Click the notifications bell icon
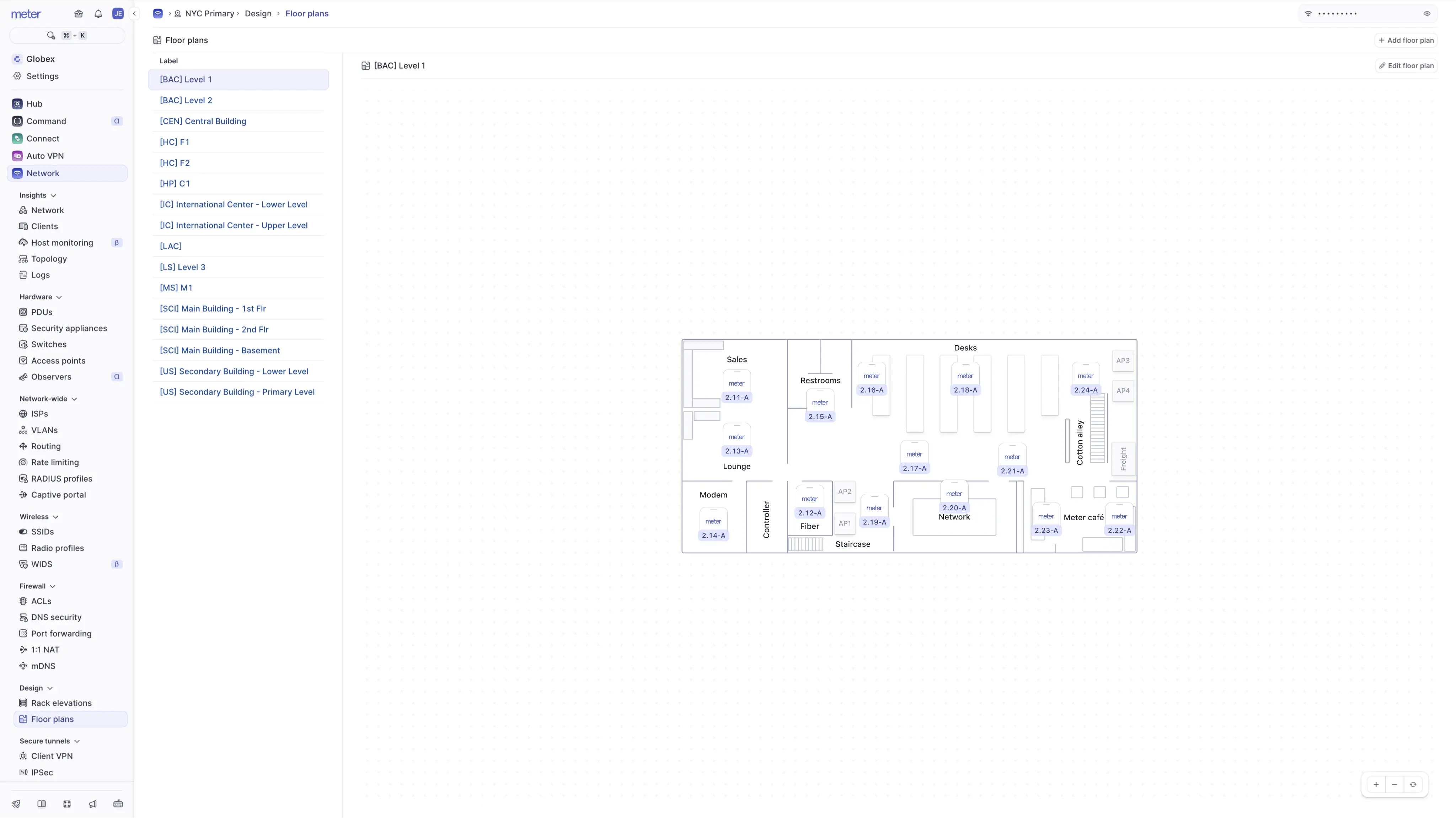 click(98, 14)
